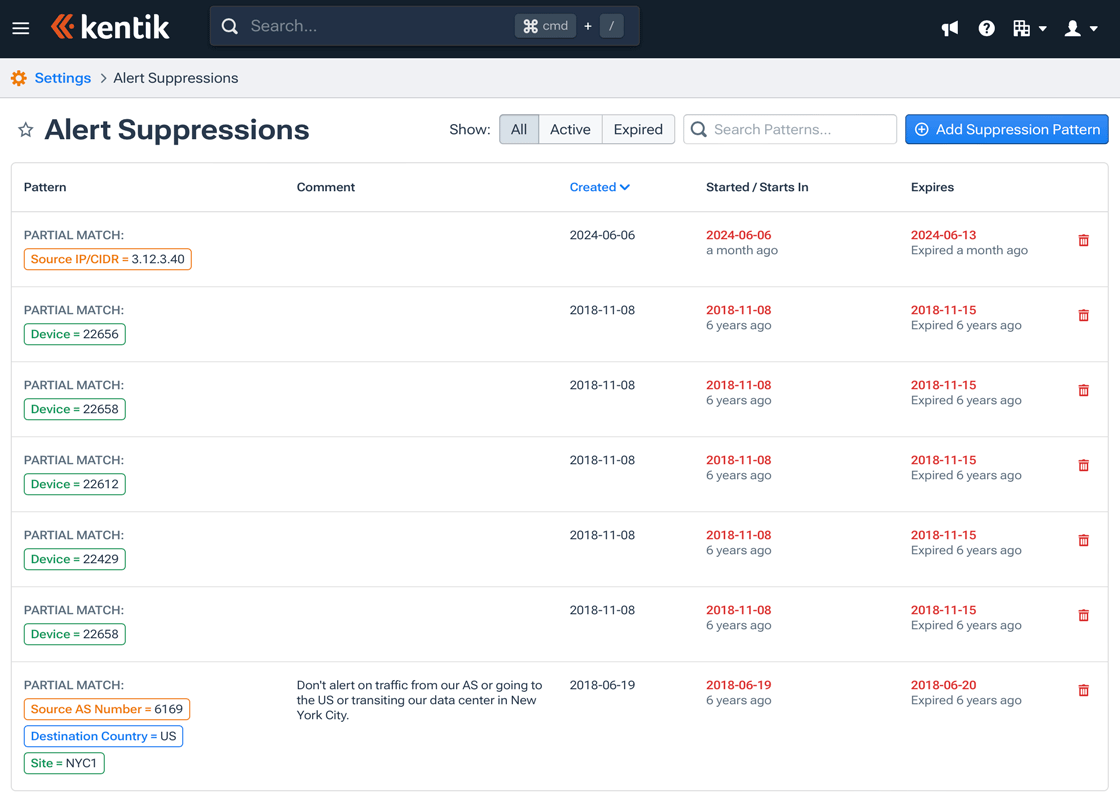Navigate to Settings via breadcrumb

pos(62,77)
